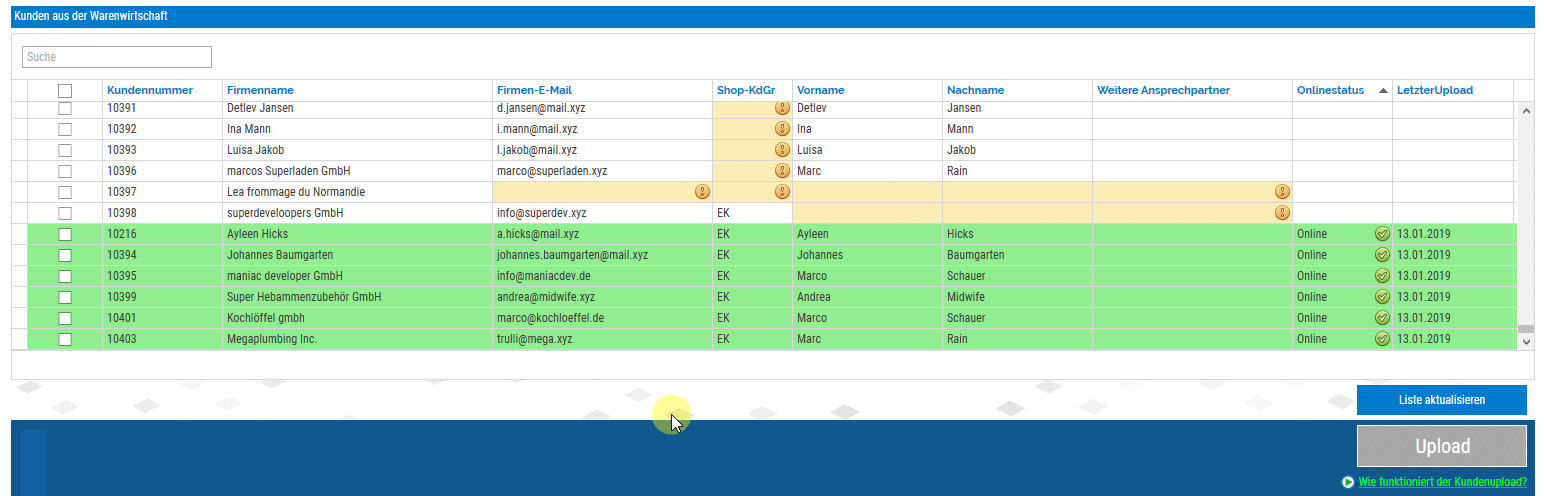The width and height of the screenshot is (1544, 496).
Task: Click green online checkmark for Megaplumbing Inc.
Action: (1382, 339)
